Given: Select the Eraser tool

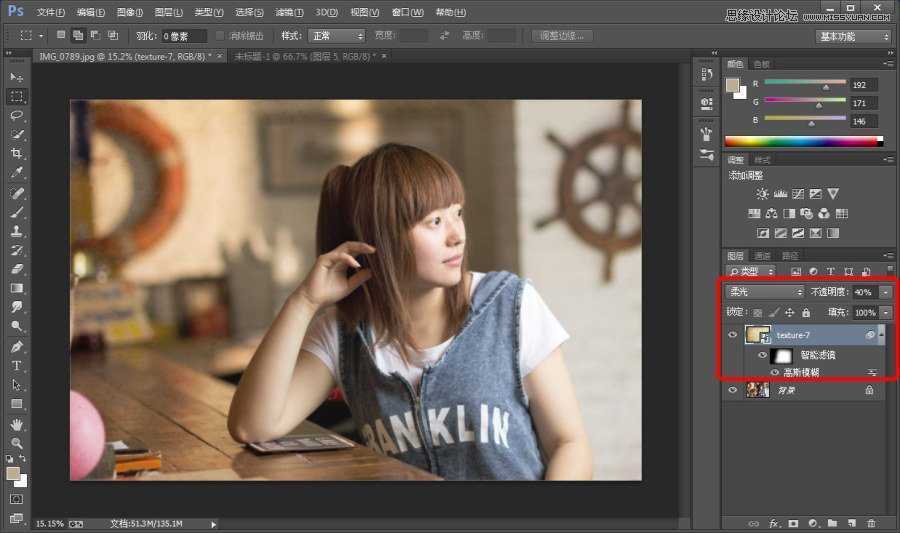Looking at the screenshot, I should pos(17,269).
